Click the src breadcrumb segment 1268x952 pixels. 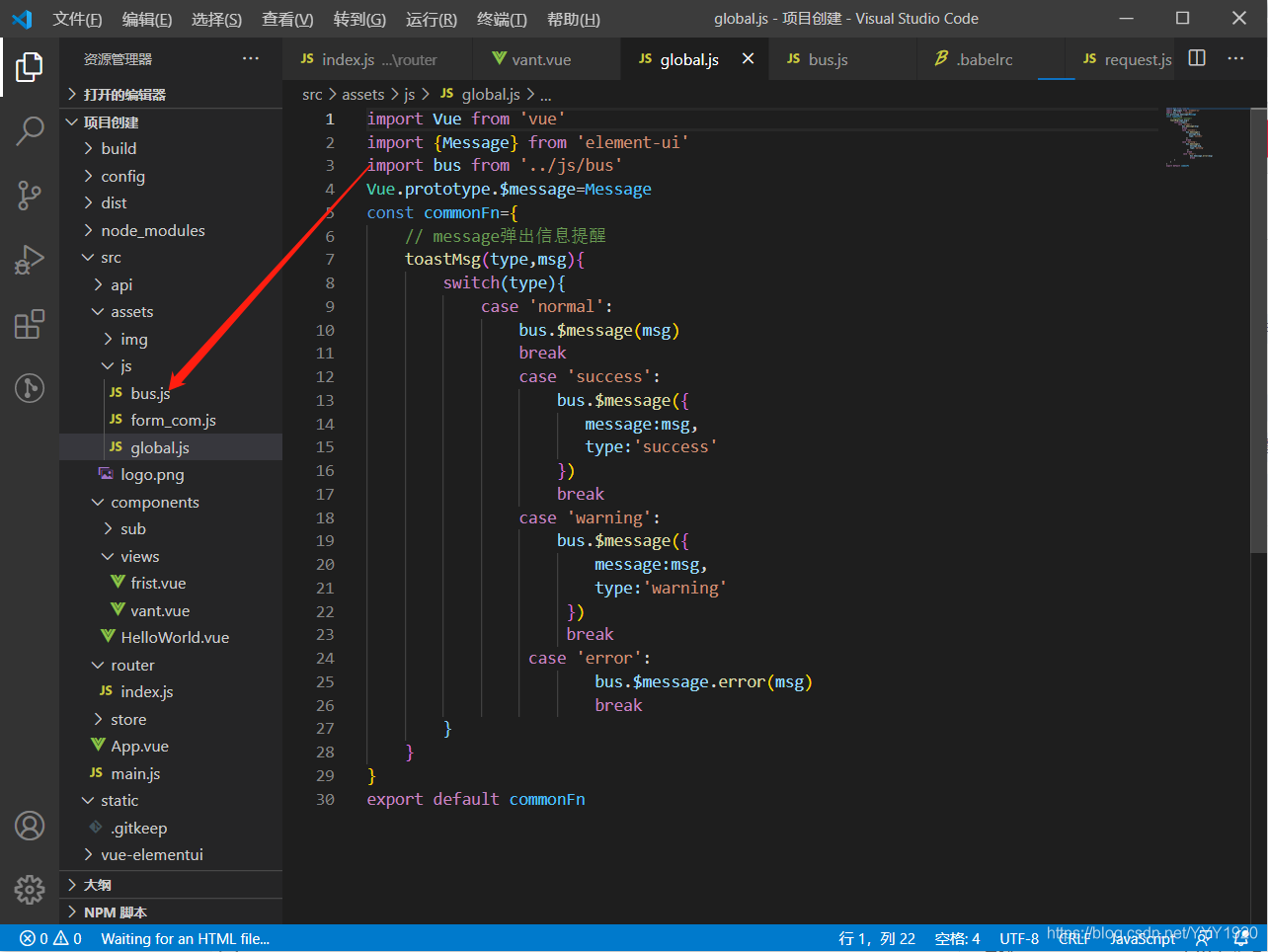(312, 94)
